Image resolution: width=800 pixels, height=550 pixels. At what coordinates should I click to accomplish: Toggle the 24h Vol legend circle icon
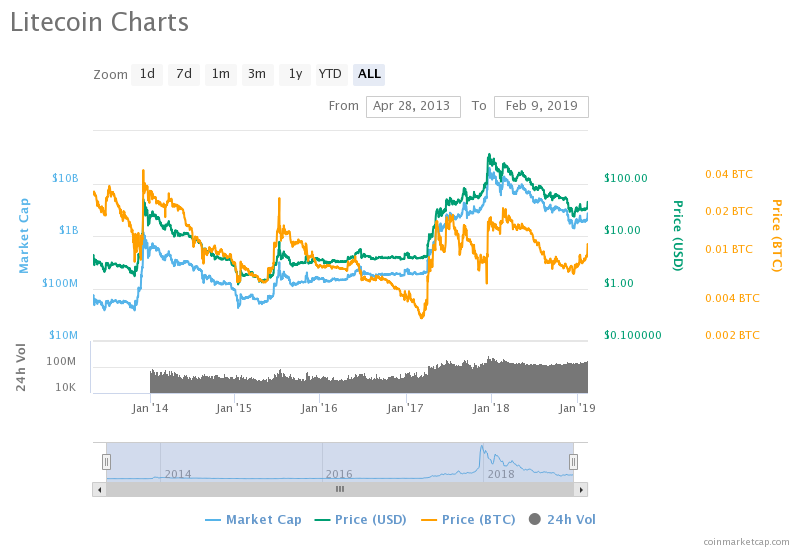point(534,519)
